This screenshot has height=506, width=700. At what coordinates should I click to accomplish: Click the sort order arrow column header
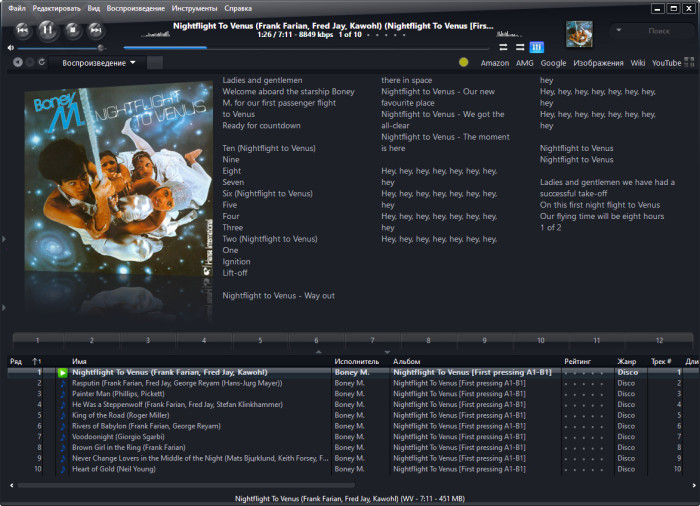[x=36, y=361]
